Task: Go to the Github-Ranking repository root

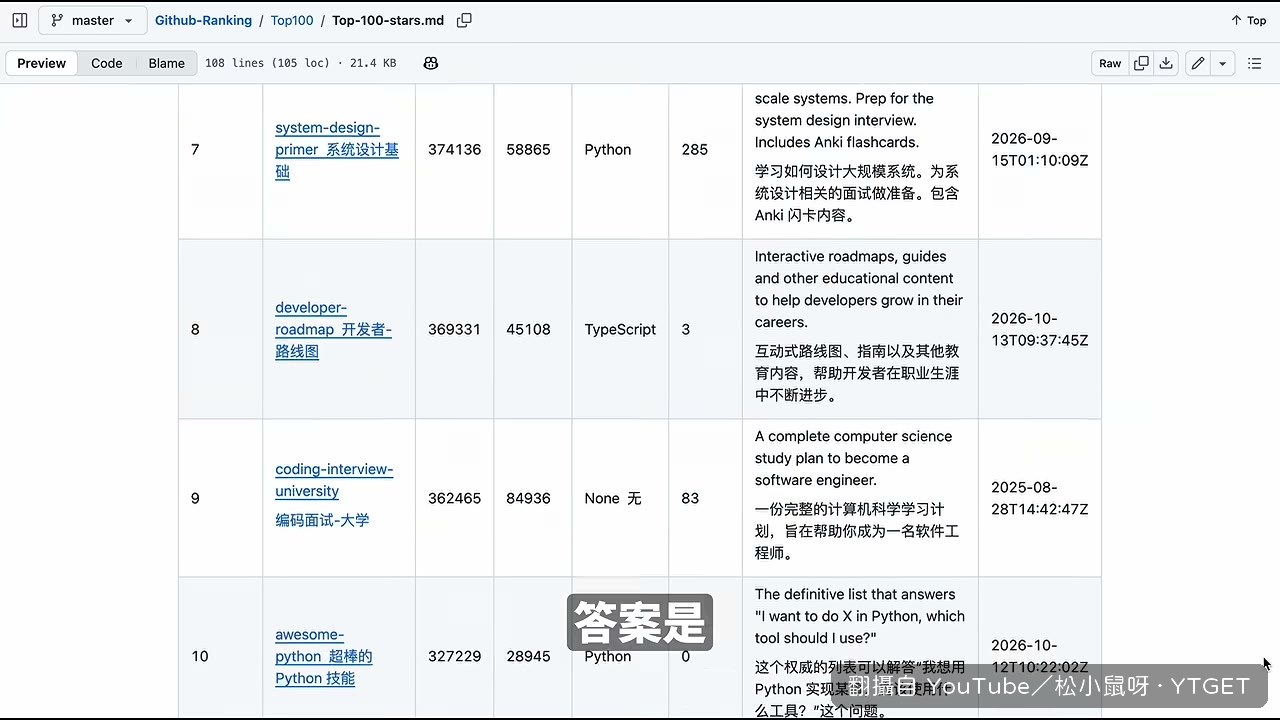Action: click(x=203, y=20)
